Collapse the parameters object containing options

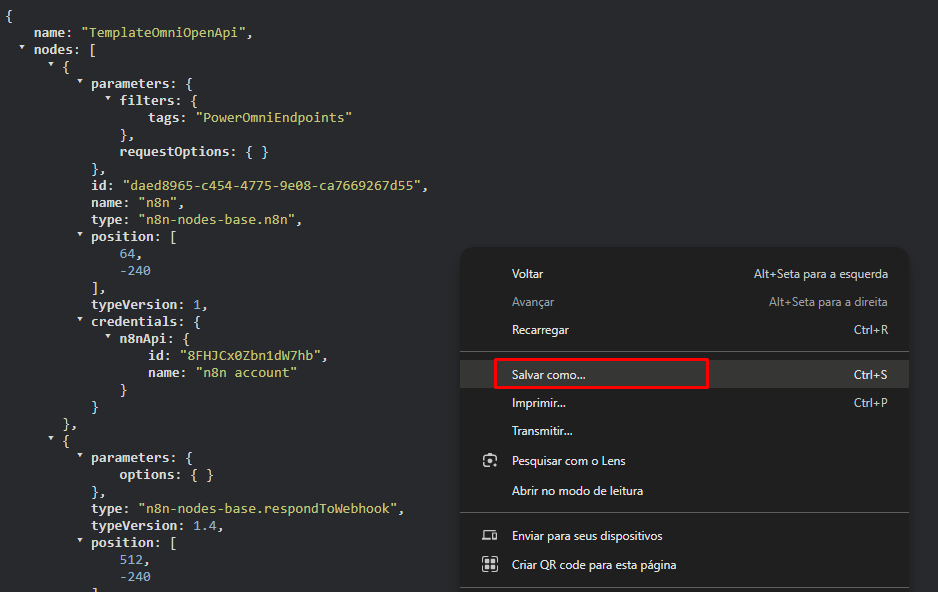pos(79,456)
